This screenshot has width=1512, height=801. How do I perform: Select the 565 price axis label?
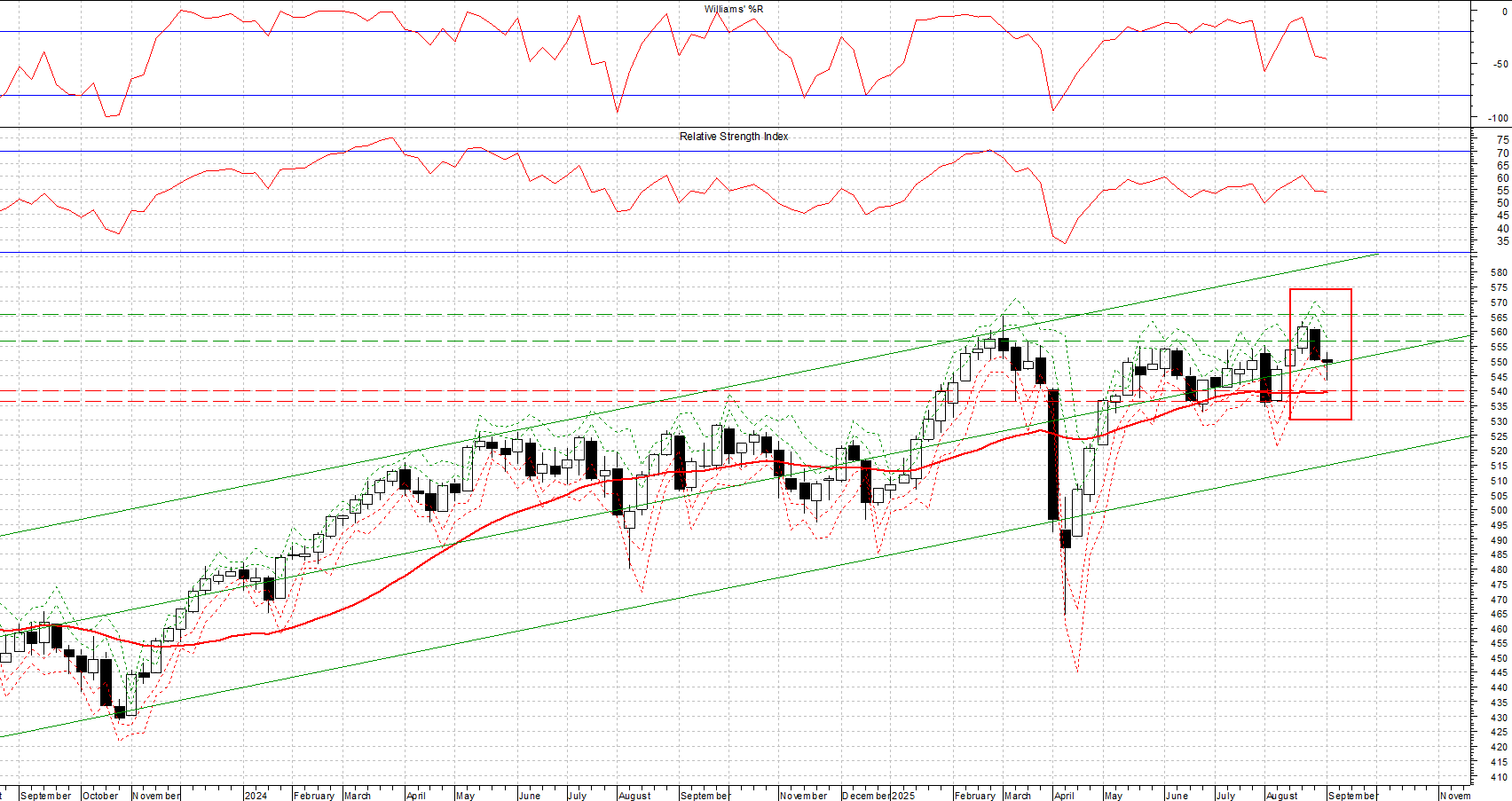tap(1500, 318)
